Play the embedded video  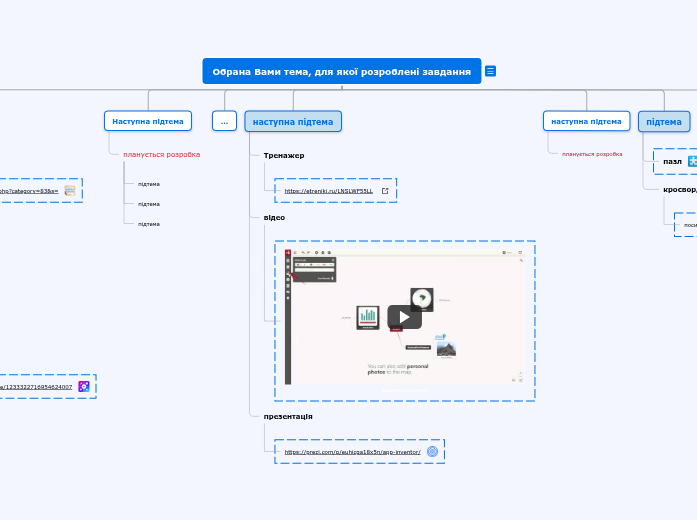404,317
